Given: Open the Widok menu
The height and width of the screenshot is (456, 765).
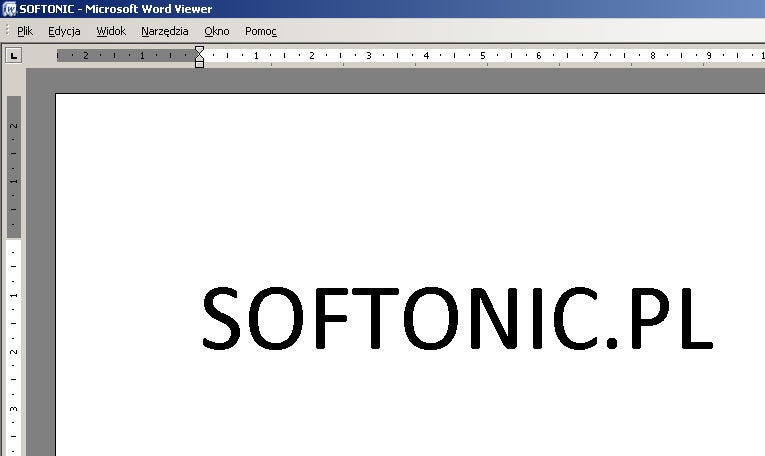Looking at the screenshot, I should (111, 31).
